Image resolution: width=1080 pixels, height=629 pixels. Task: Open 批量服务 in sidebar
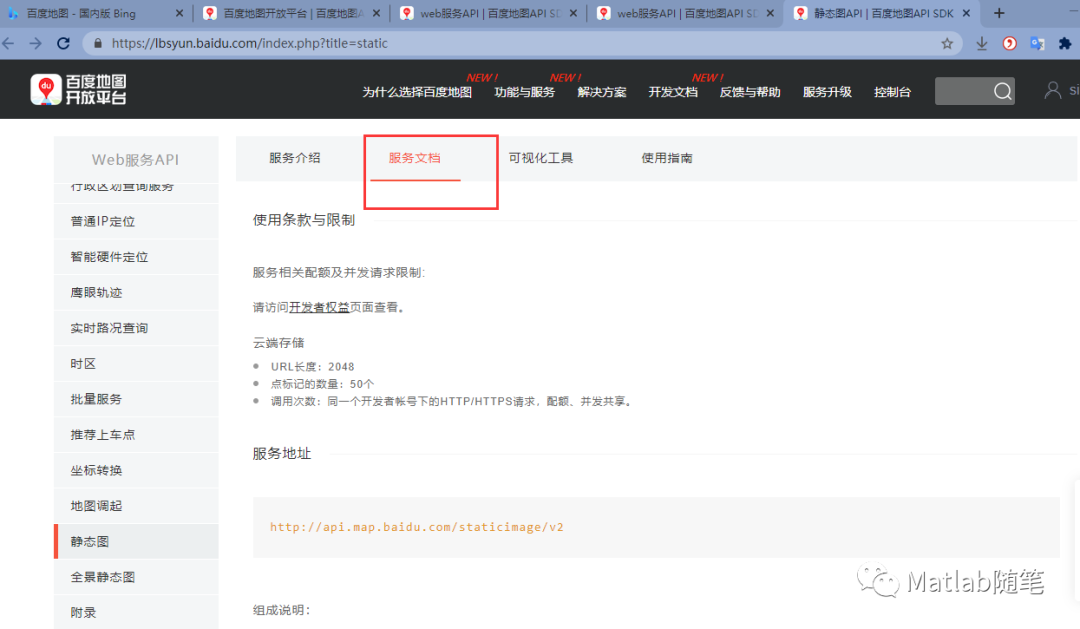136,400
